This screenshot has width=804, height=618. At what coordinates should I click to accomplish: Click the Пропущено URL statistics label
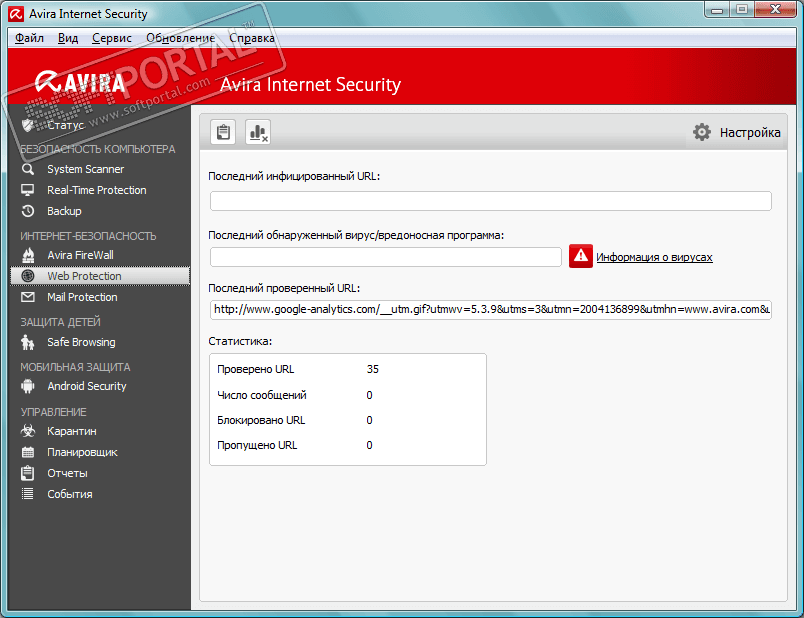click(257, 445)
